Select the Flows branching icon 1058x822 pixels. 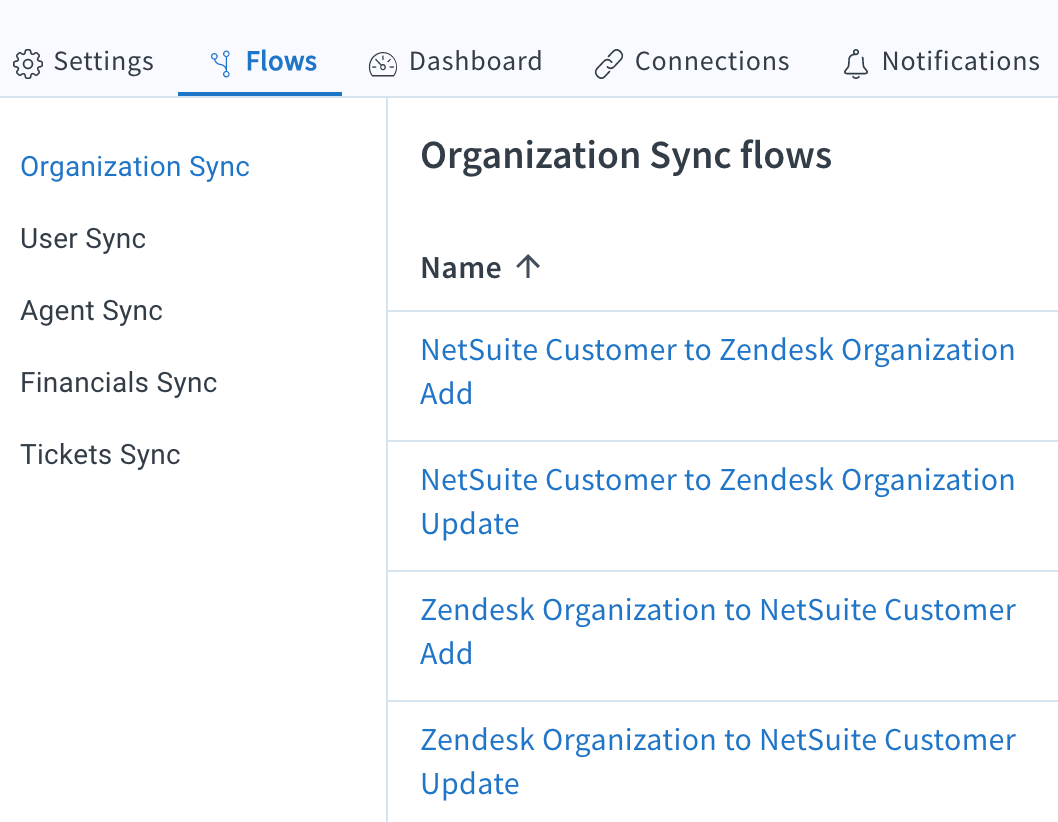tap(220, 60)
